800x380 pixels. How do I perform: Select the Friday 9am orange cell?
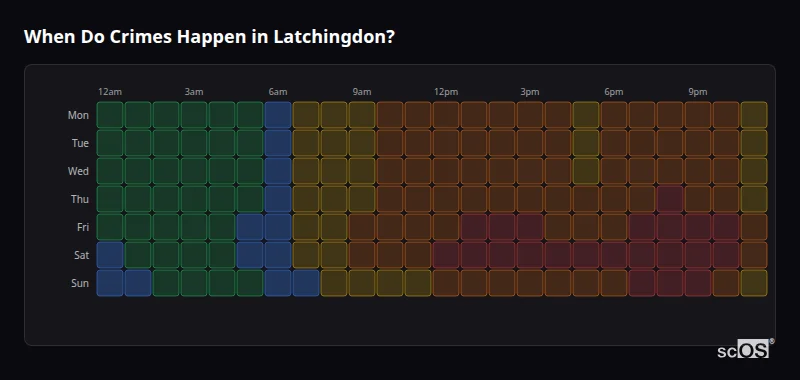point(362,227)
